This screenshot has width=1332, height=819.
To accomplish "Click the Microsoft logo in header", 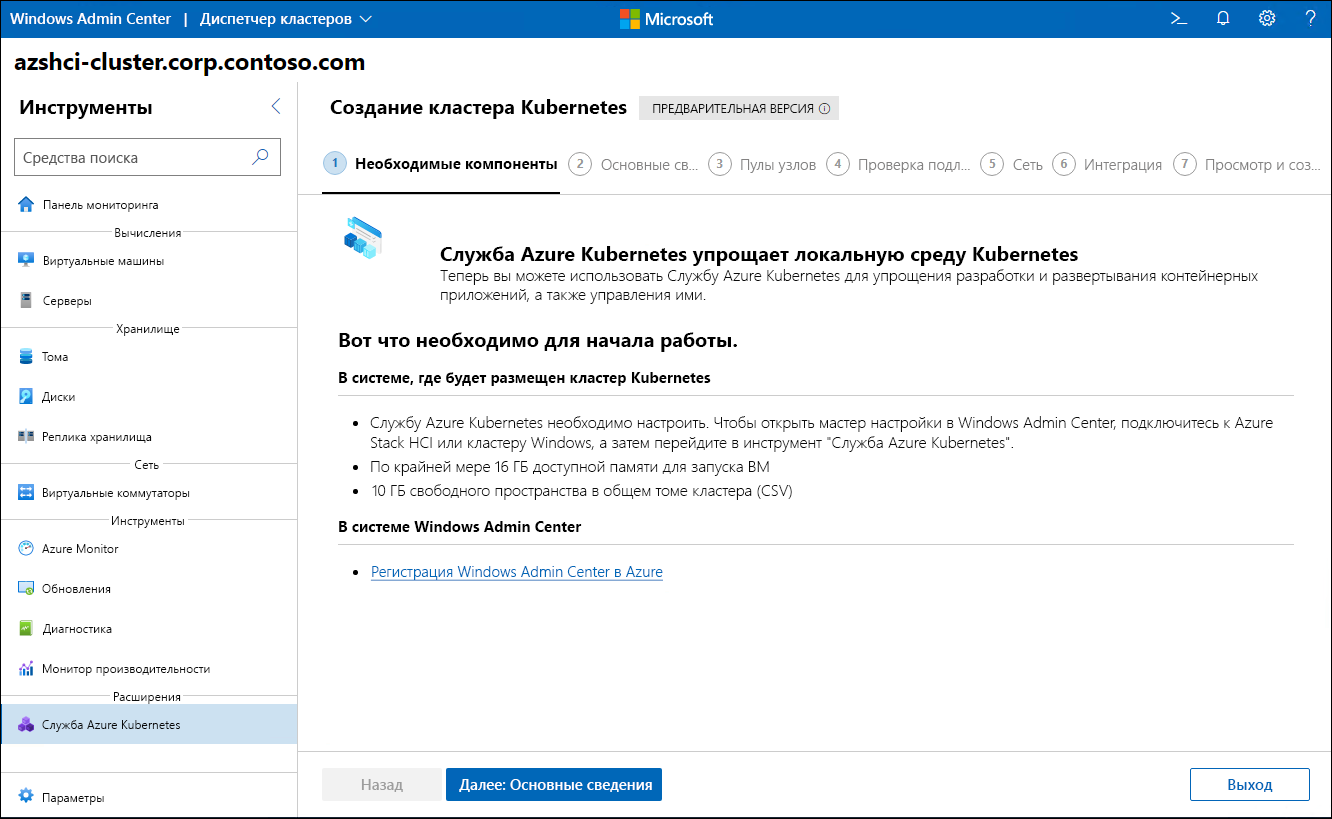I will 666,19.
